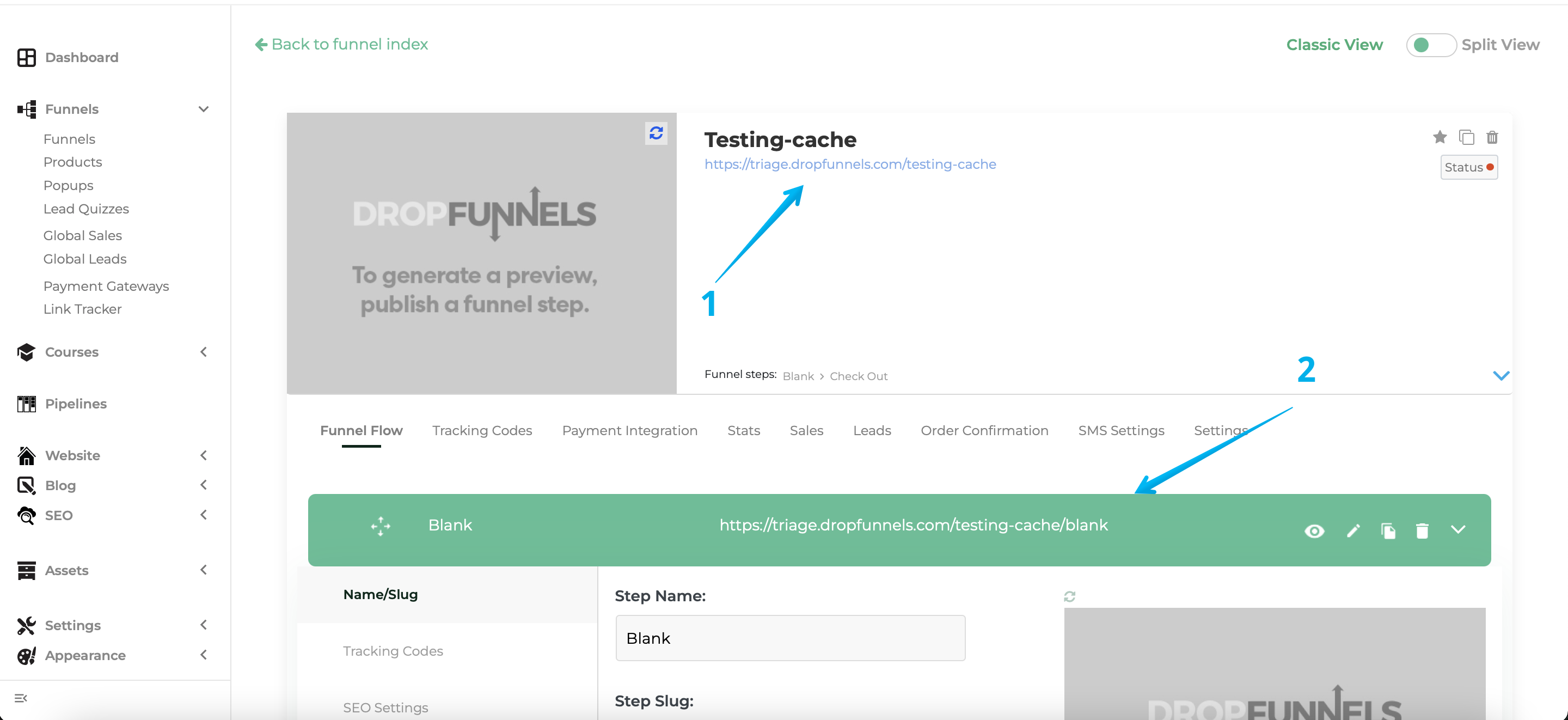Preview the Blank step with eye icon

(x=1314, y=531)
